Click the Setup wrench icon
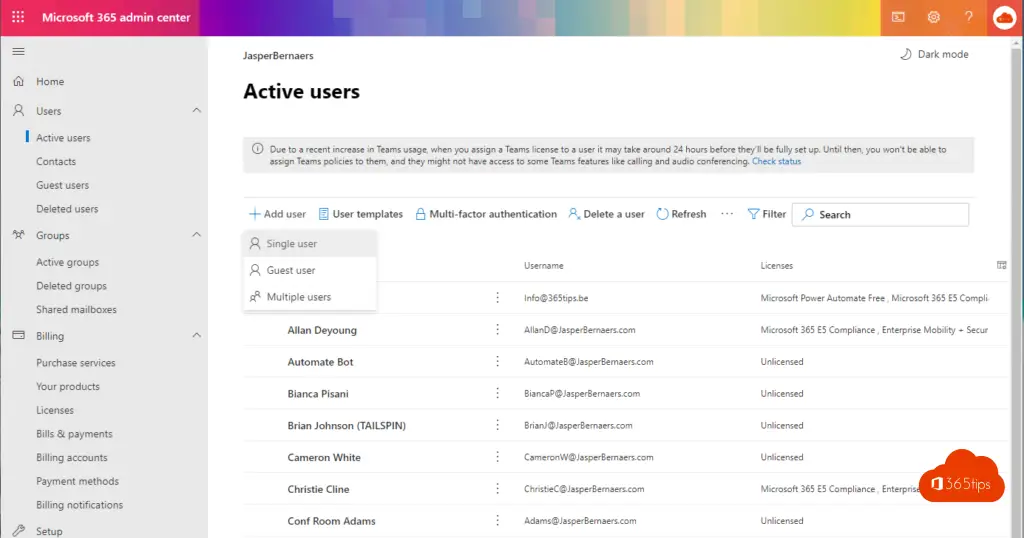 18,530
